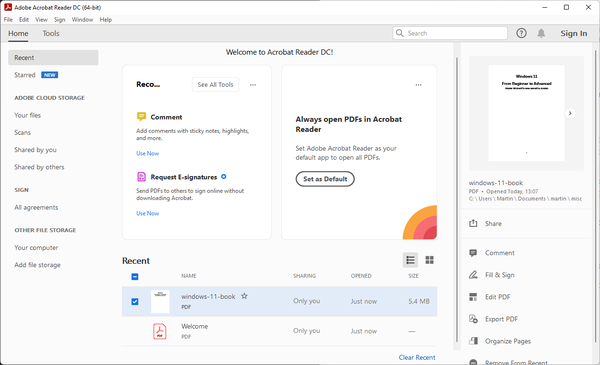Click the Export PDF icon

[x=473, y=319]
